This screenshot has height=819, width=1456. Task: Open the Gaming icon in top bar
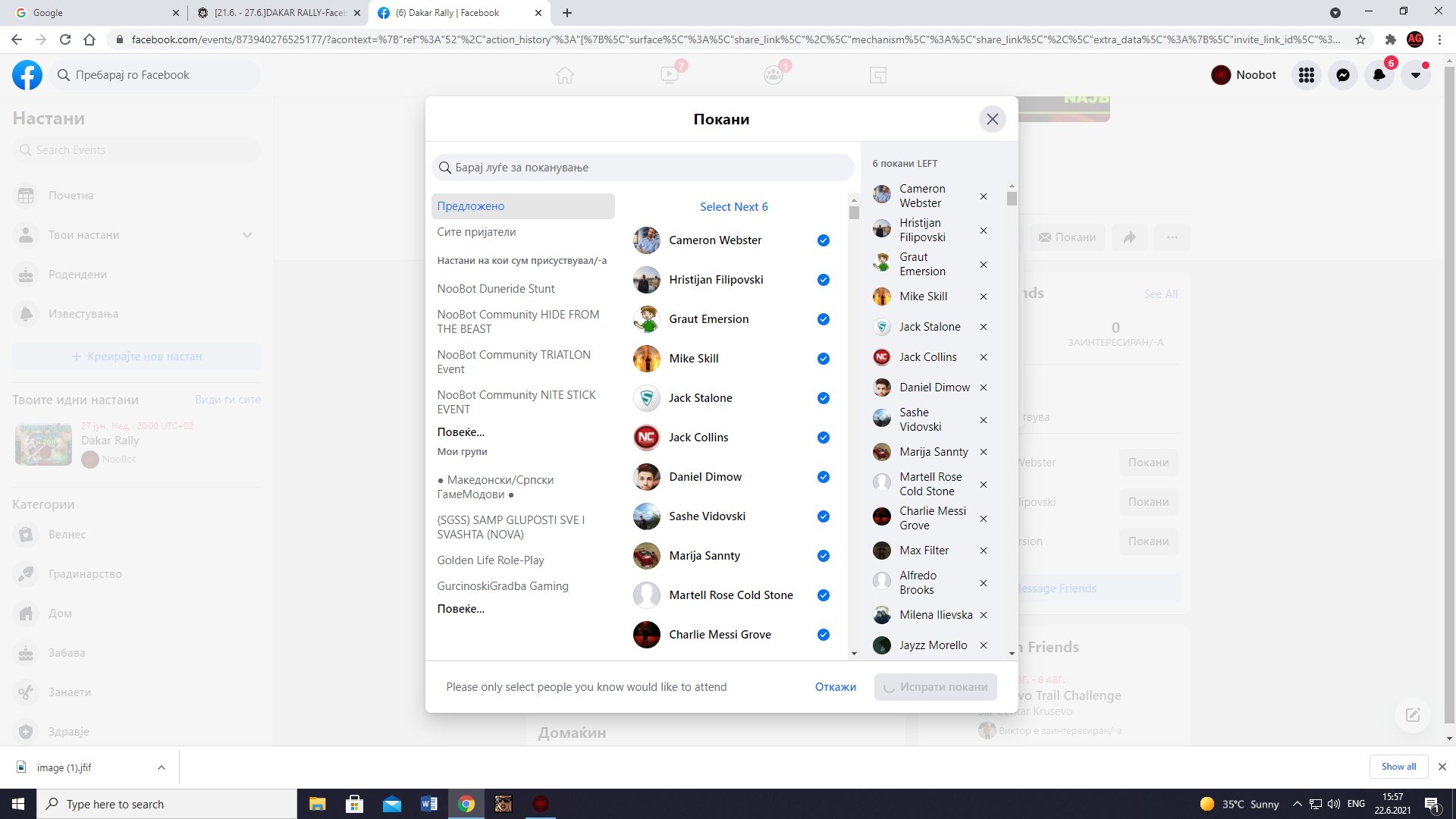tap(878, 75)
